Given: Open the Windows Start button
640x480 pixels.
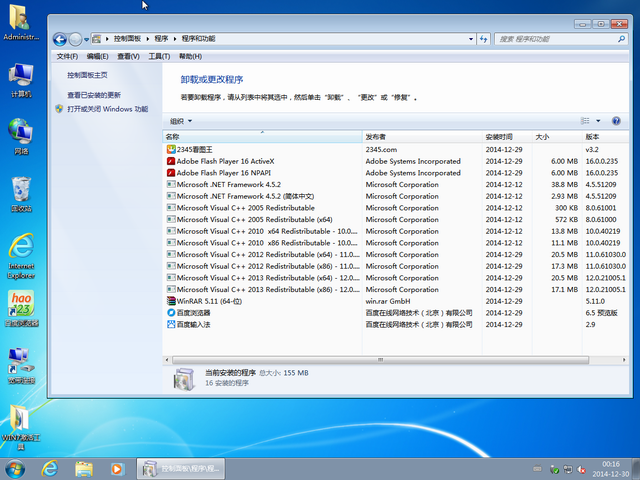Looking at the screenshot, I should click(15, 469).
